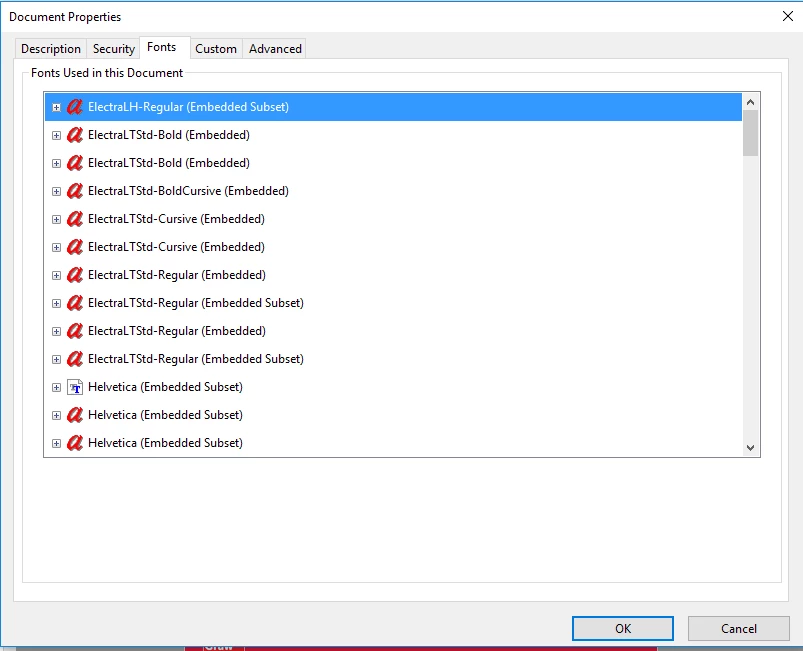Click the font list scroll down arrow
The width and height of the screenshot is (803, 651).
tap(750, 448)
